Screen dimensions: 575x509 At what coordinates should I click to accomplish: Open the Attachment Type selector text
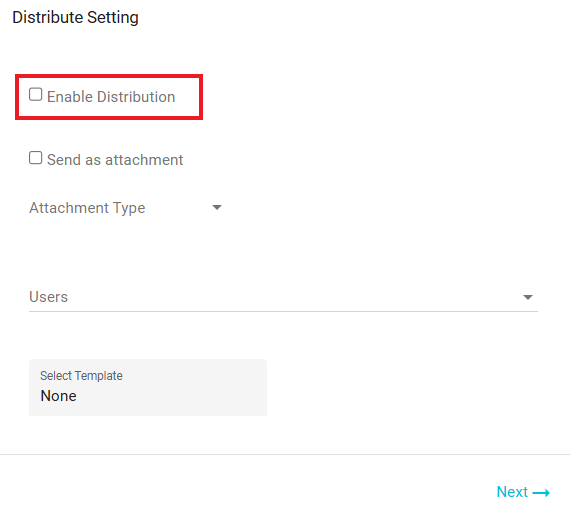[x=87, y=208]
